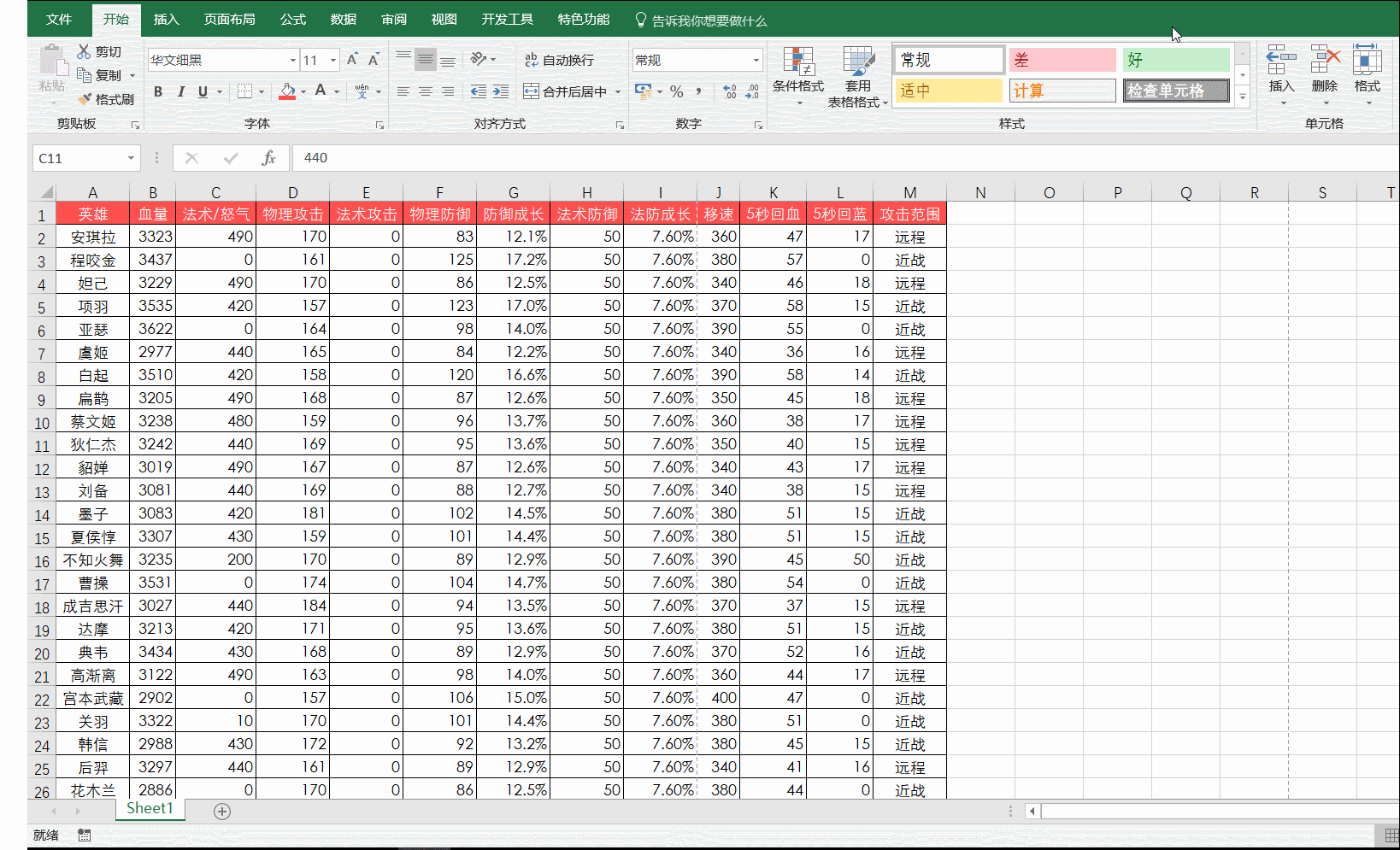The image size is (1400, 850).
Task: Click the phonetic guide (wén) icon
Action: click(x=362, y=91)
